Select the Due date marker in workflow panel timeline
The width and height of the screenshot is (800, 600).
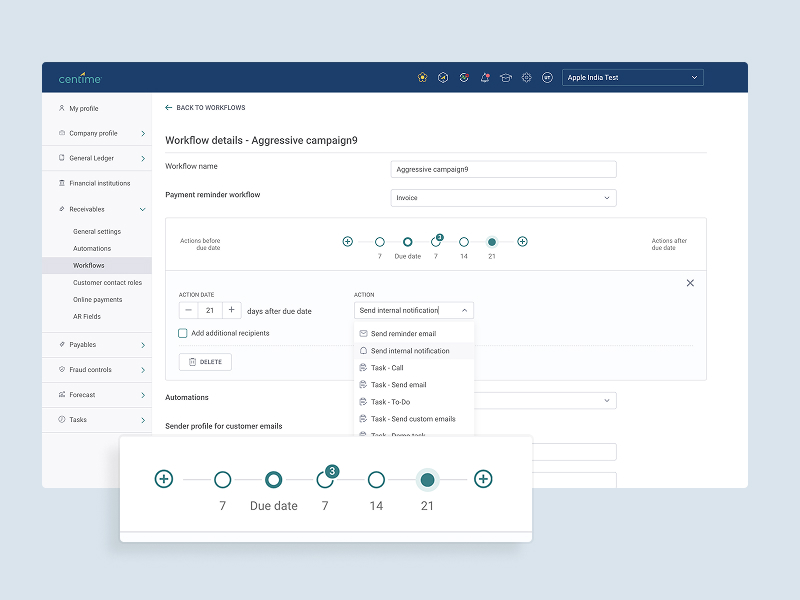[x=408, y=242]
